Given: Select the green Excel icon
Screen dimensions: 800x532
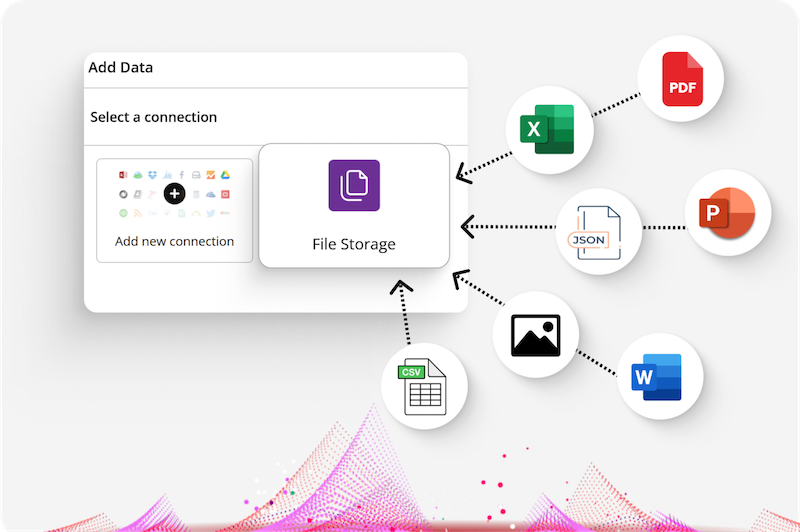Looking at the screenshot, I should point(547,129).
